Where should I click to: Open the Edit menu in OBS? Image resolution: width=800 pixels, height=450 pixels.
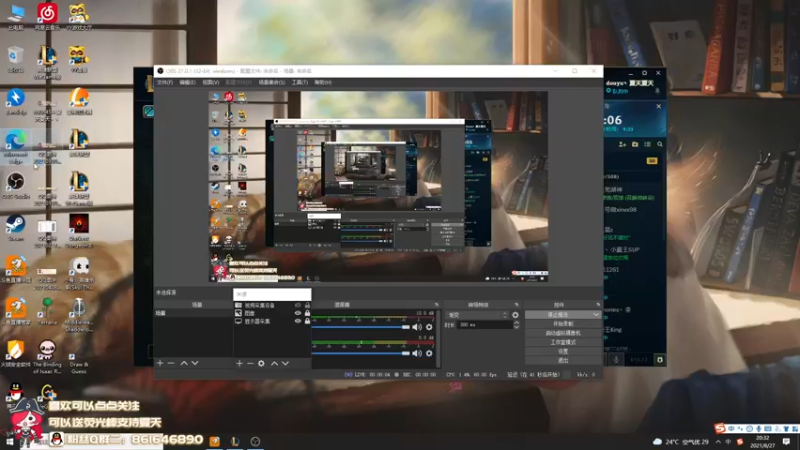(x=187, y=83)
